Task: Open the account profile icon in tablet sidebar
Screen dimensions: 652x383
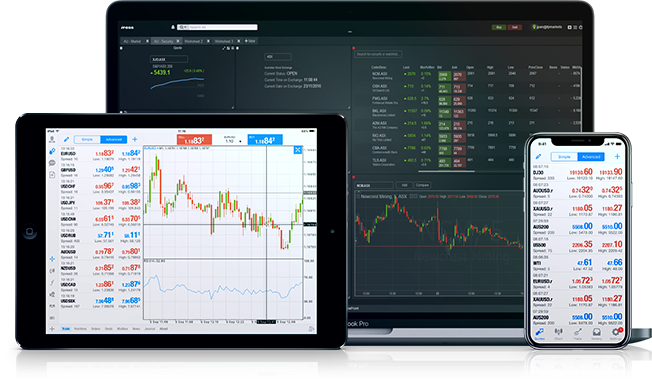Action: coord(52,139)
